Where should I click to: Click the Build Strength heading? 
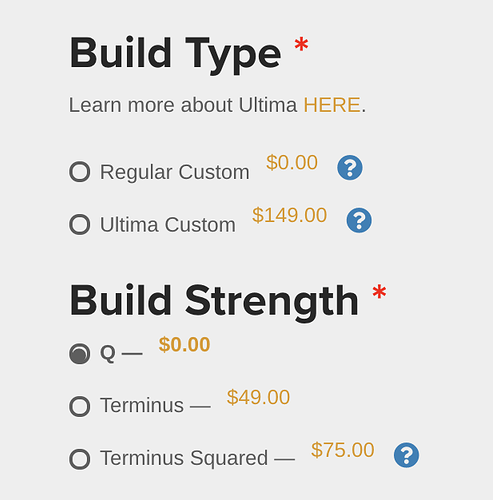[x=214, y=302]
